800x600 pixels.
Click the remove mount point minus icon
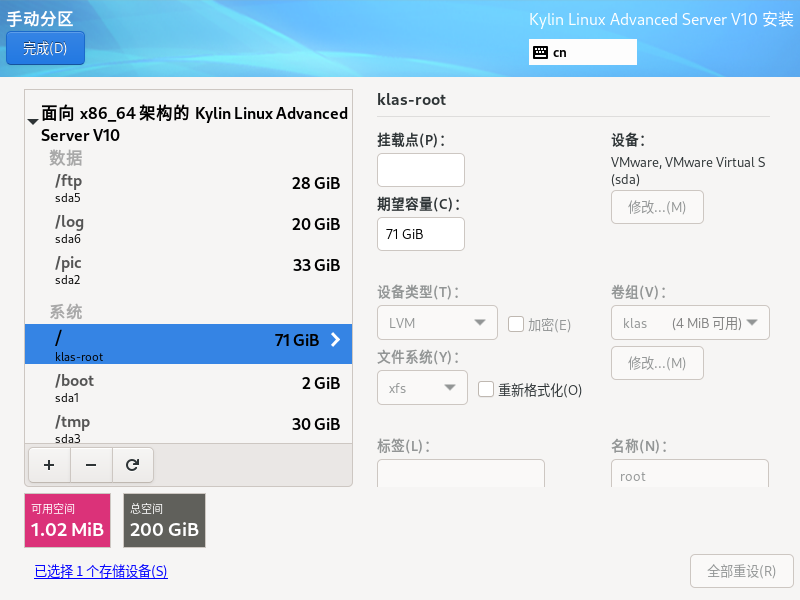(x=91, y=465)
